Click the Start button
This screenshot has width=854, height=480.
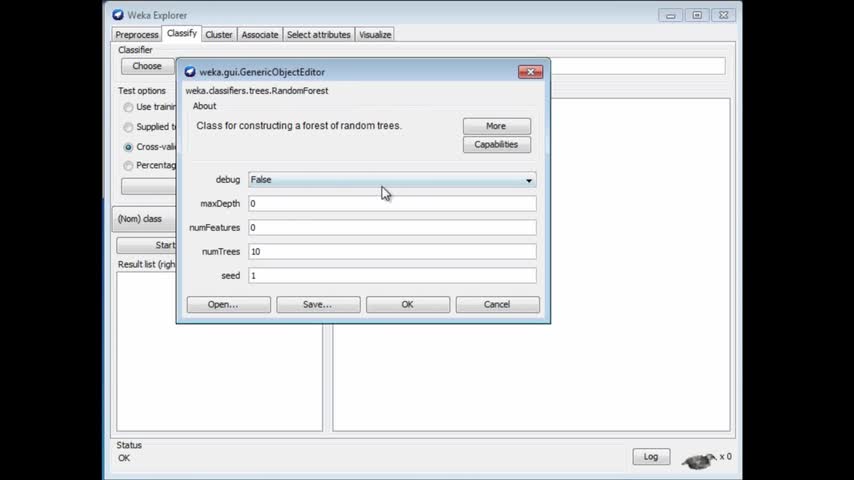pyautogui.click(x=146, y=245)
